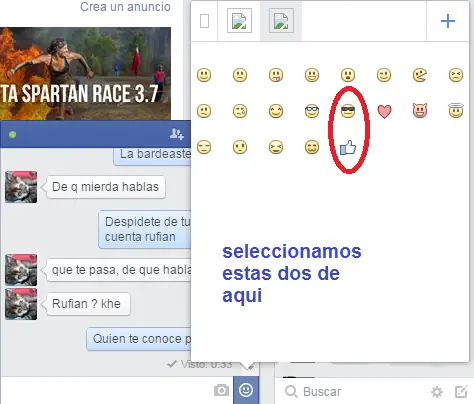
Task: Add friends to chat icon
Action: 177,134
